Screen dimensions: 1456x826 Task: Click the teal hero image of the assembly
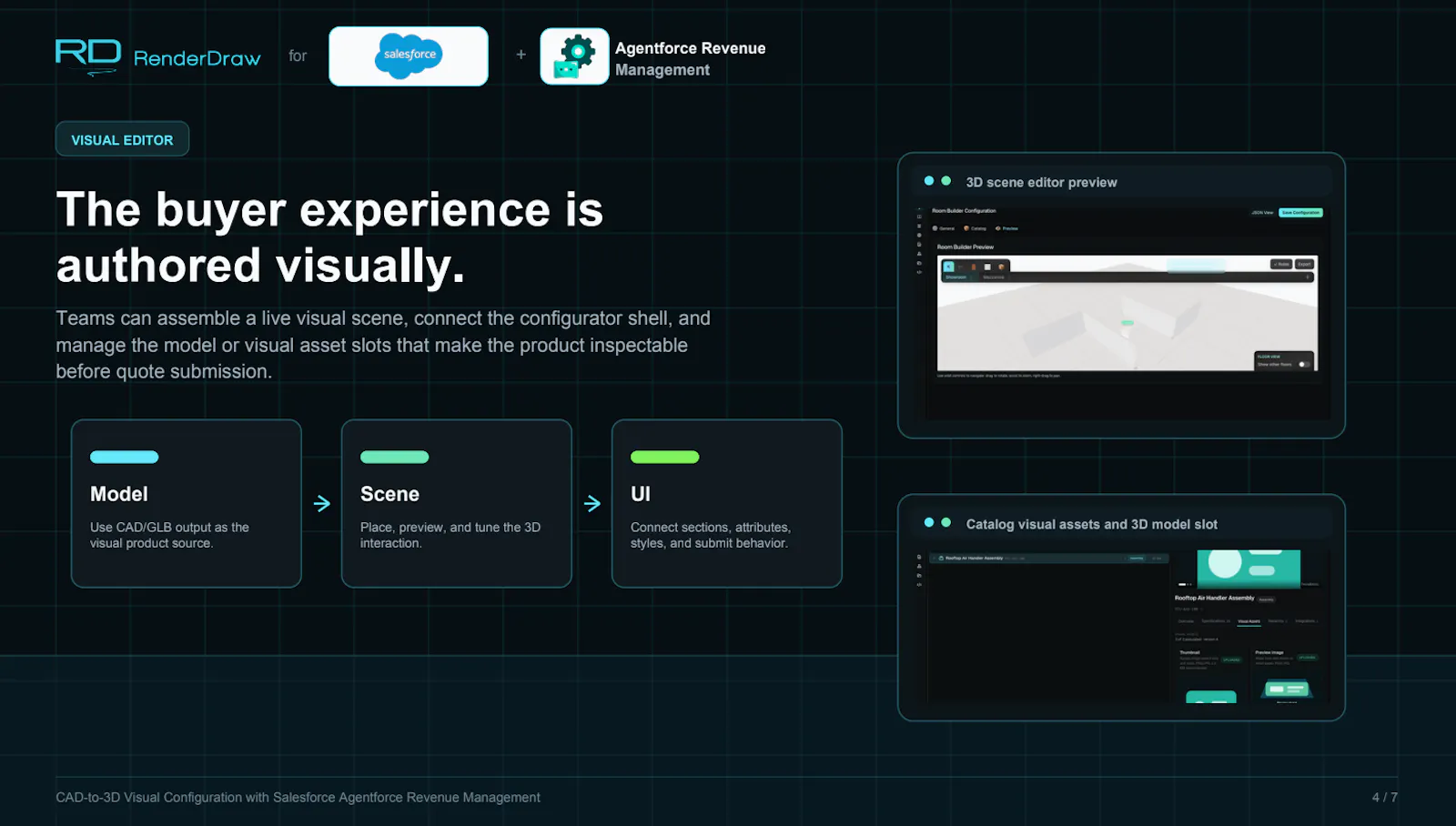(x=1249, y=569)
